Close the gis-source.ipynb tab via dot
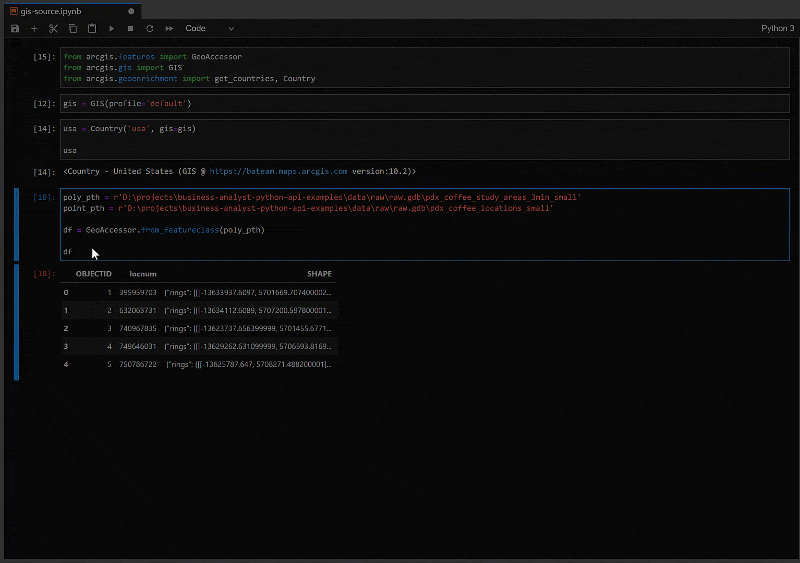 pos(131,10)
